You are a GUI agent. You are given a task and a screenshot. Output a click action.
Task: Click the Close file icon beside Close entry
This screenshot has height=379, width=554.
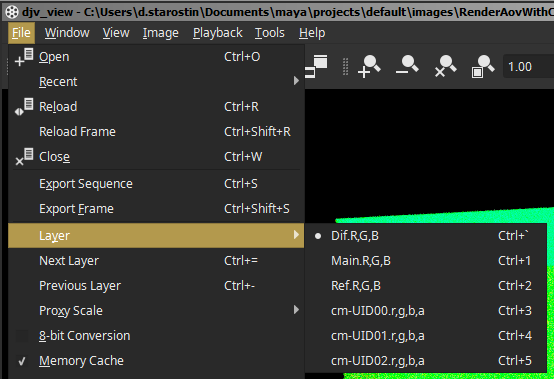[x=24, y=157]
